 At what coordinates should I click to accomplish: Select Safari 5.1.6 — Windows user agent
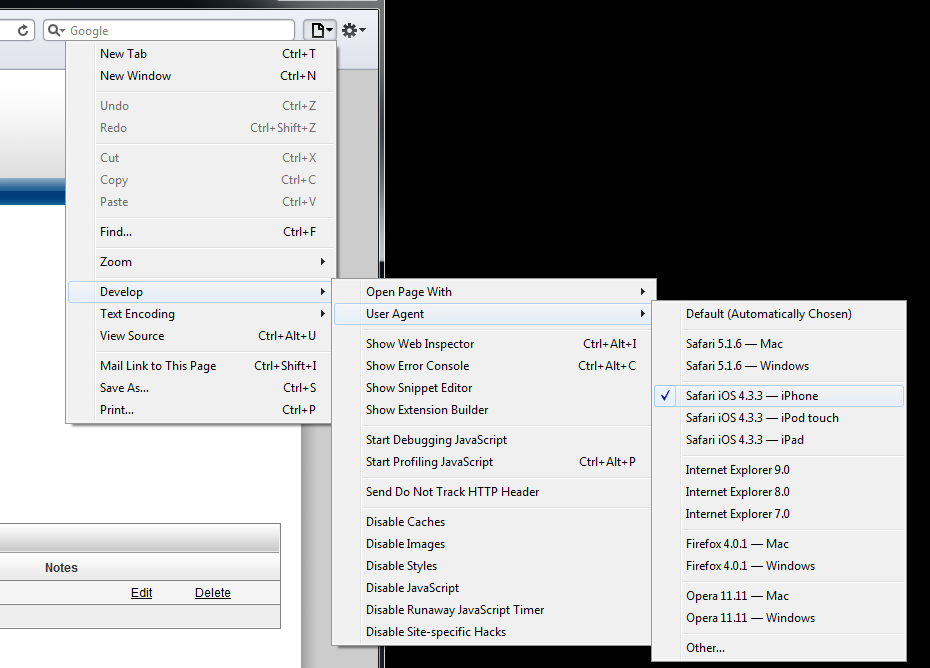tap(779, 366)
